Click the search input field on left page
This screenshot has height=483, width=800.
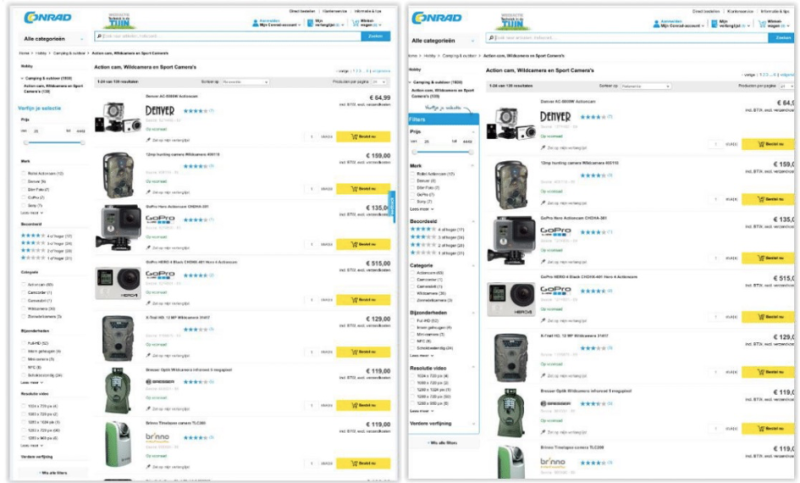(x=228, y=36)
